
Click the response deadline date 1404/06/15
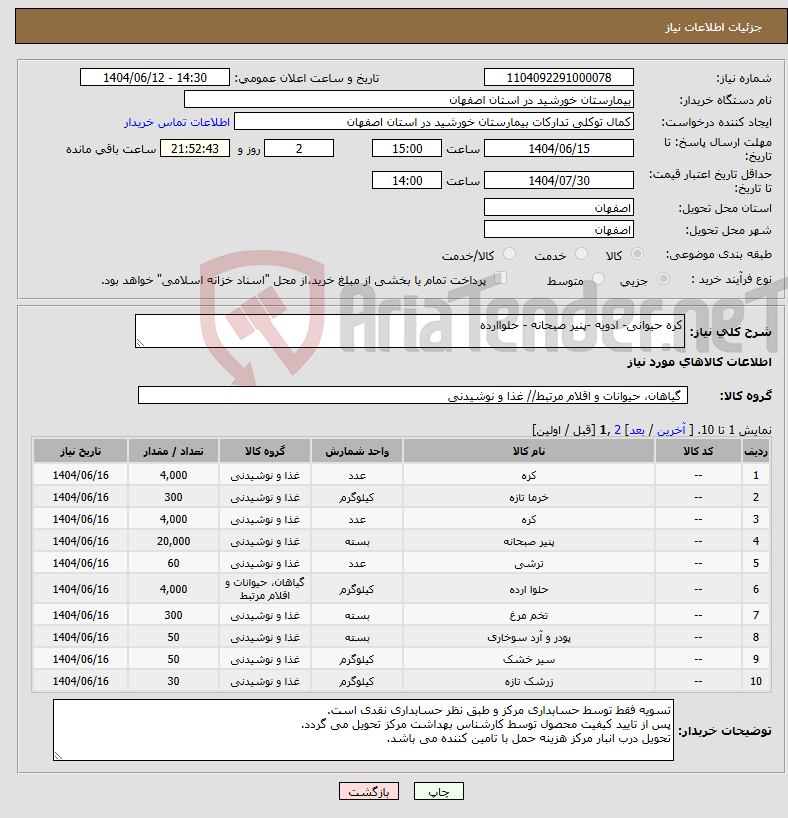(x=558, y=149)
